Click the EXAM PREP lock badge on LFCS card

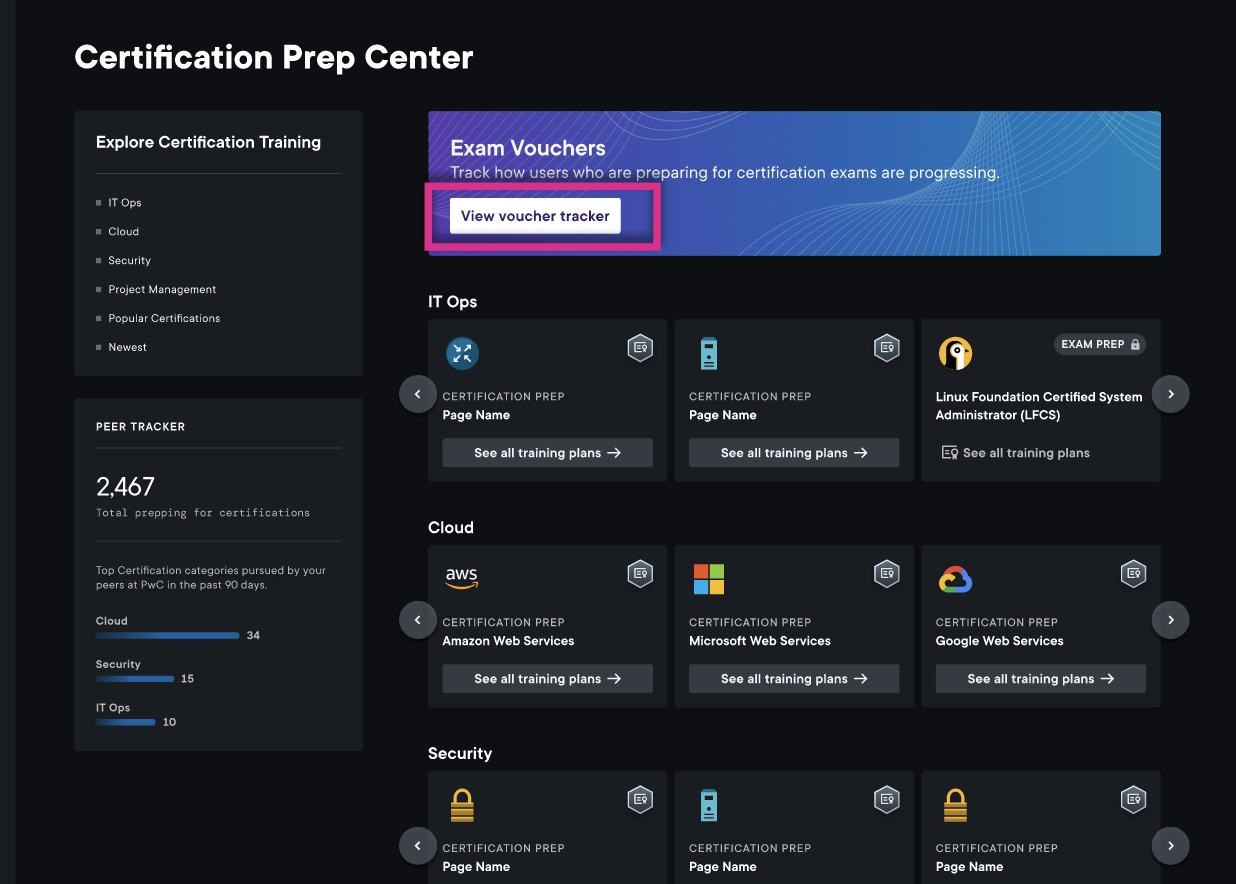pyautogui.click(x=1100, y=344)
